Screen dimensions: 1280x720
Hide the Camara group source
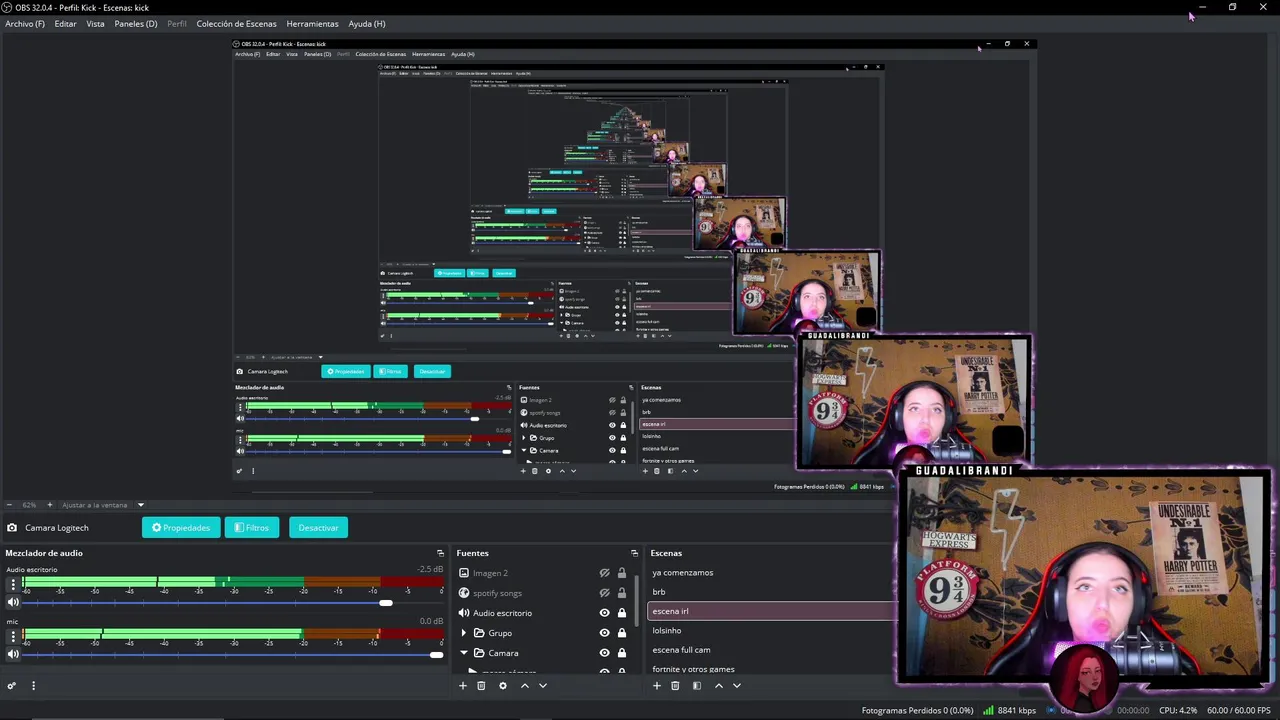[x=604, y=653]
